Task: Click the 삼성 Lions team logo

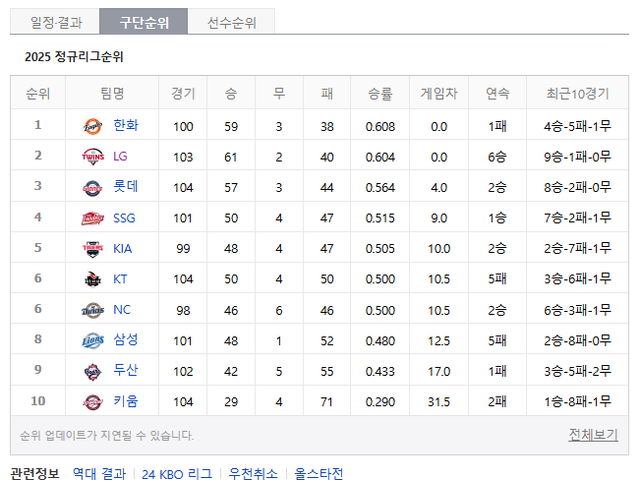Action: 92,341
